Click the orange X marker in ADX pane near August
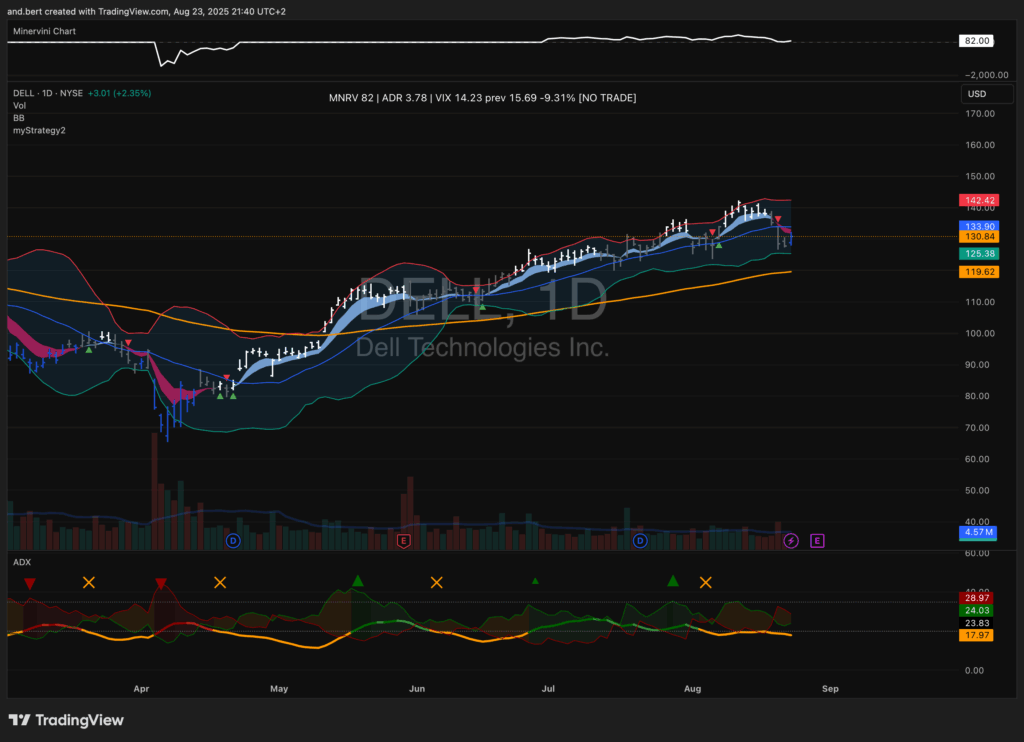Image resolution: width=1024 pixels, height=742 pixels. coord(706,582)
